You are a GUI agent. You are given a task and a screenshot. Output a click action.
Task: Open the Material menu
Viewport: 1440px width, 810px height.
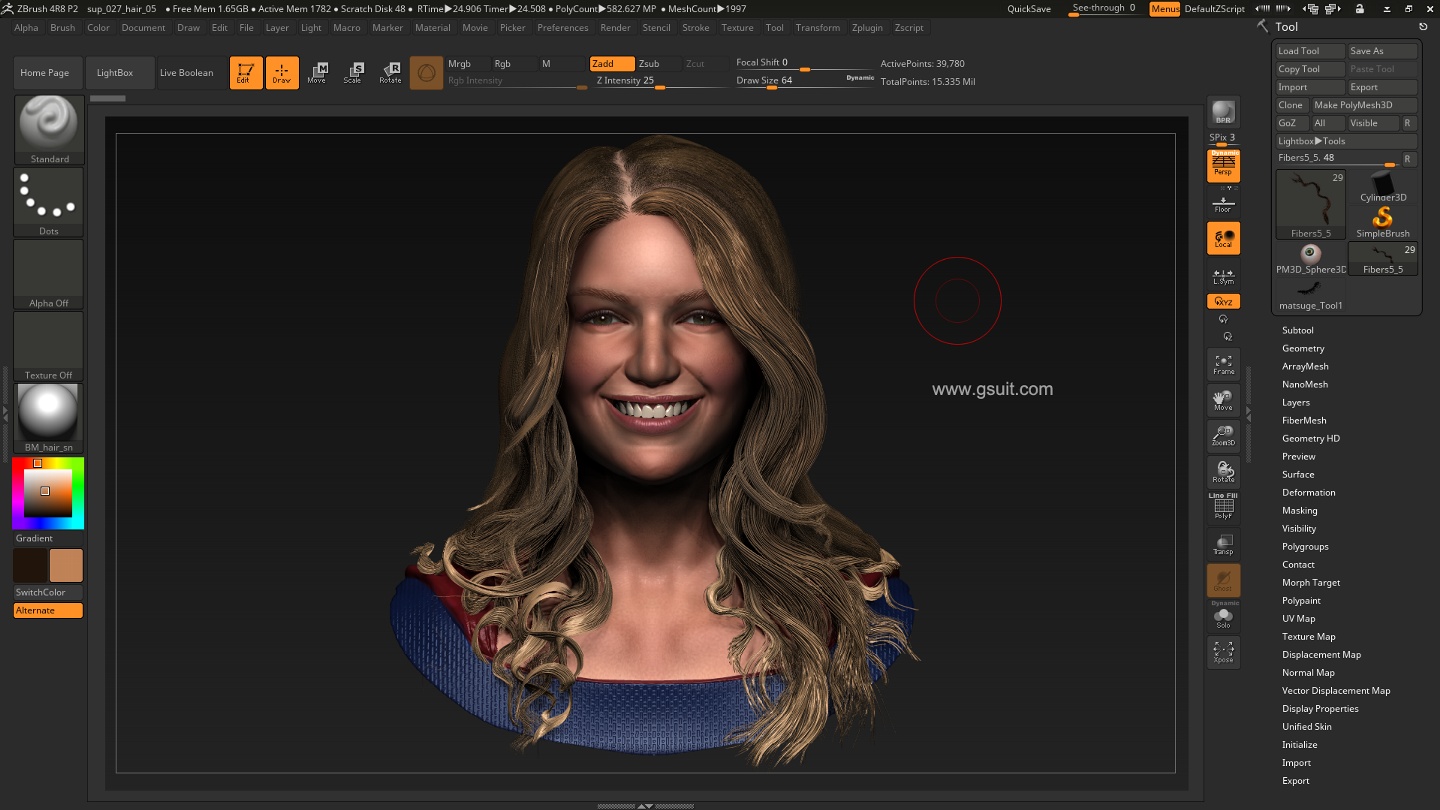pos(433,28)
